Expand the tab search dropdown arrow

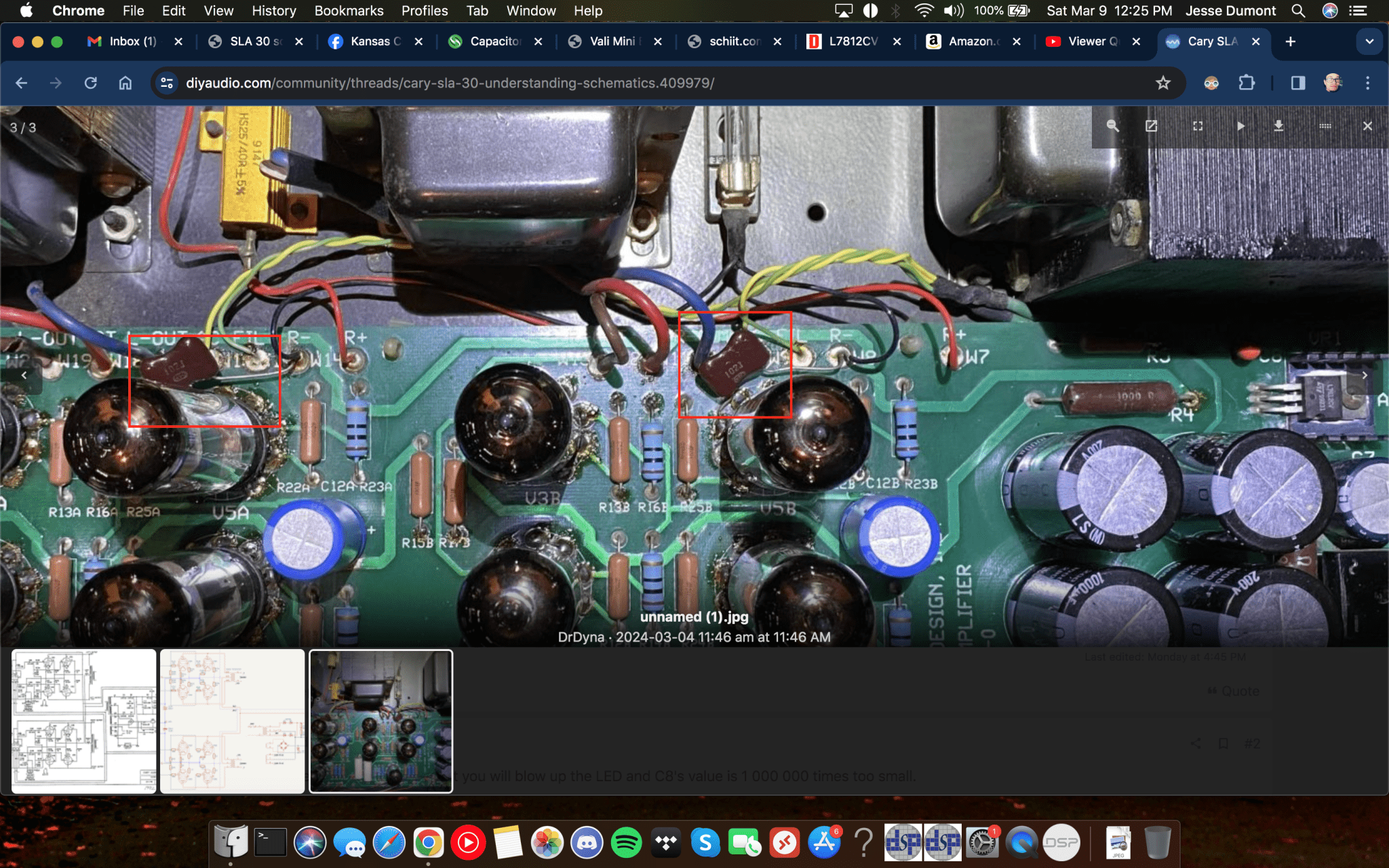(x=1369, y=41)
